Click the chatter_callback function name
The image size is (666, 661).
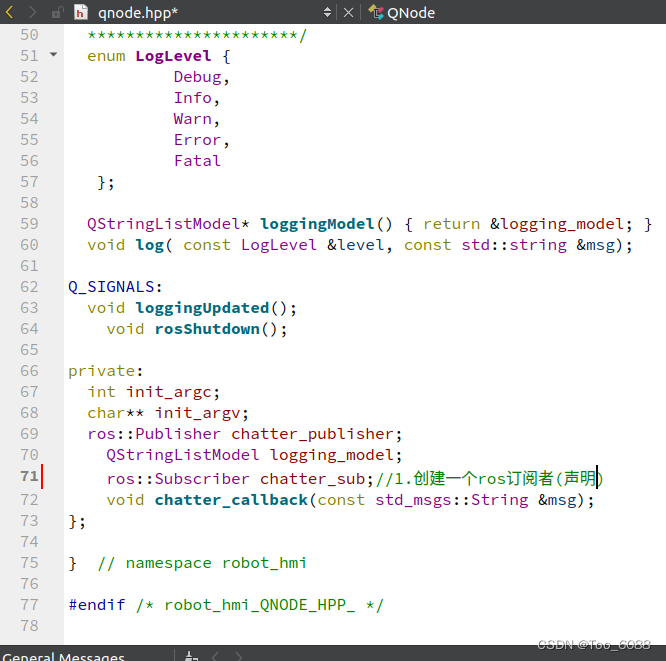231,500
